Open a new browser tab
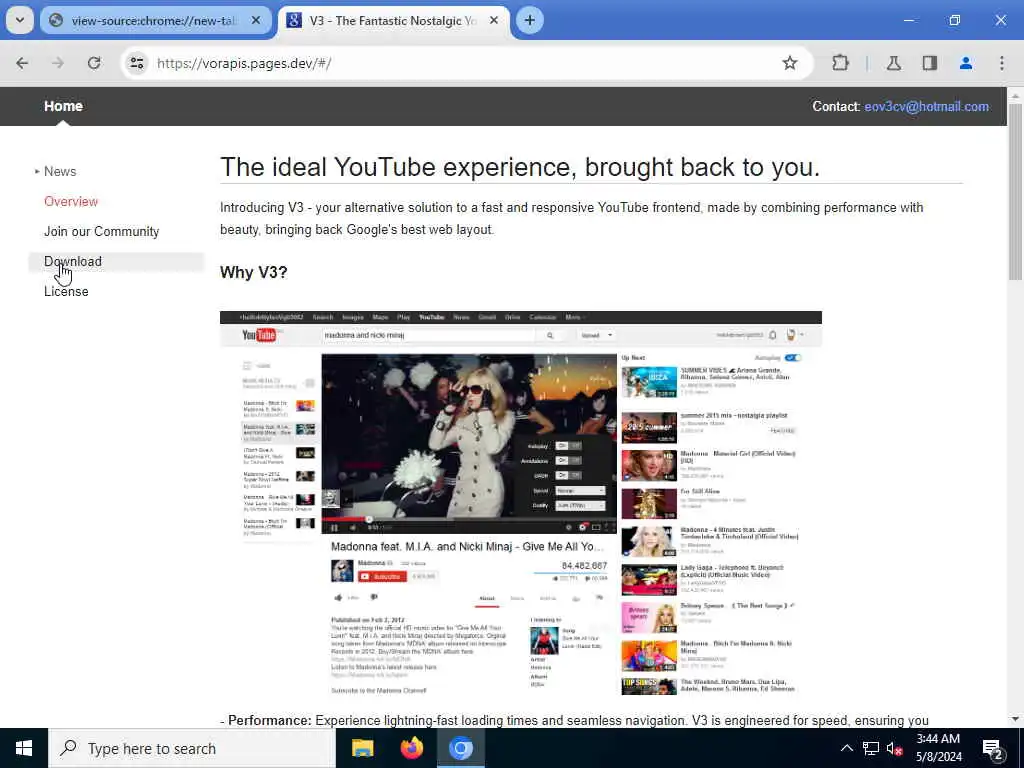Screen dimensions: 1024x768 [530, 20]
